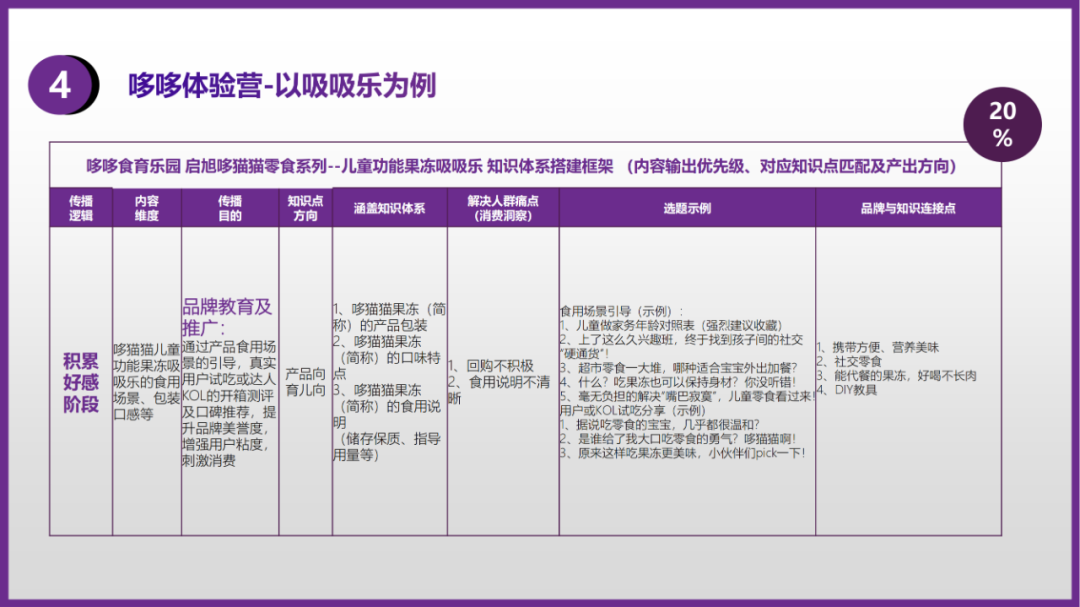This screenshot has height=607, width=1080.
Task: Click the "传播逻辑" column header
Action: 81,208
